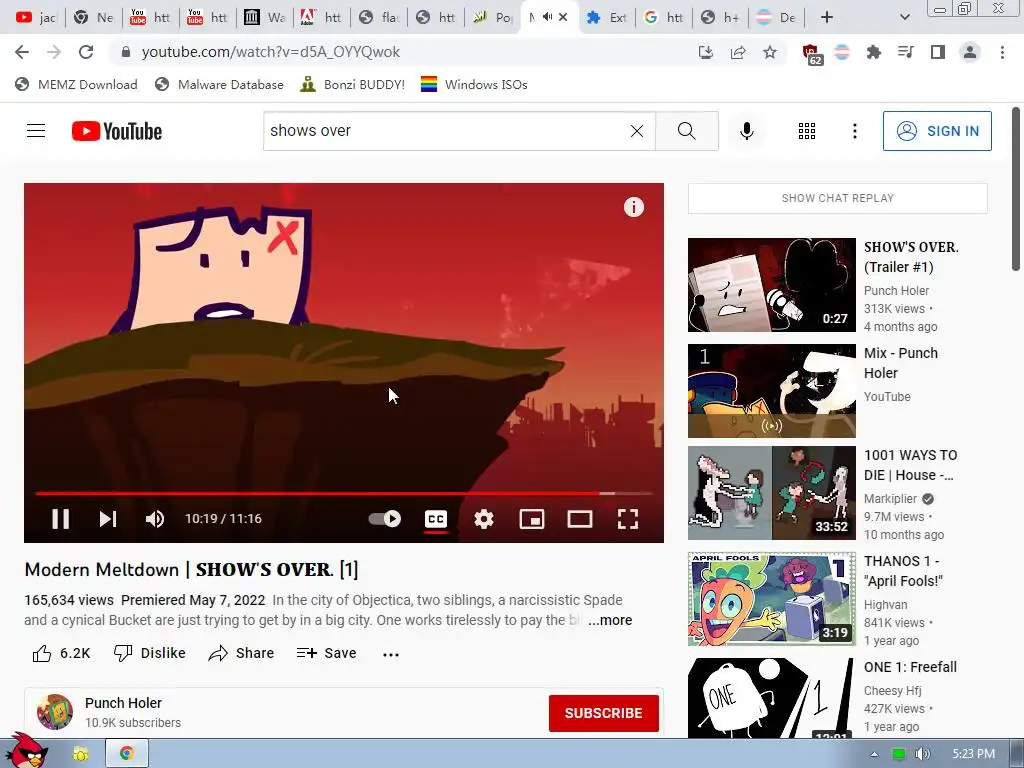This screenshot has width=1024, height=768.
Task: Click the search magnifier button
Action: click(686, 131)
